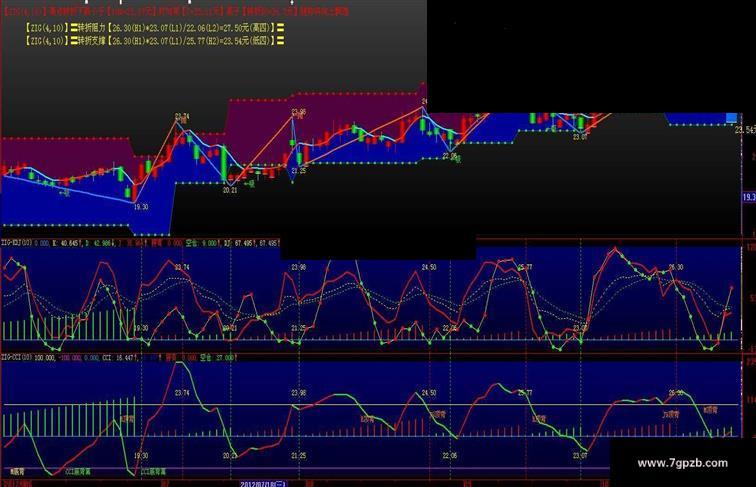Click the 23.54 price at the main chart's right edge

(744, 130)
